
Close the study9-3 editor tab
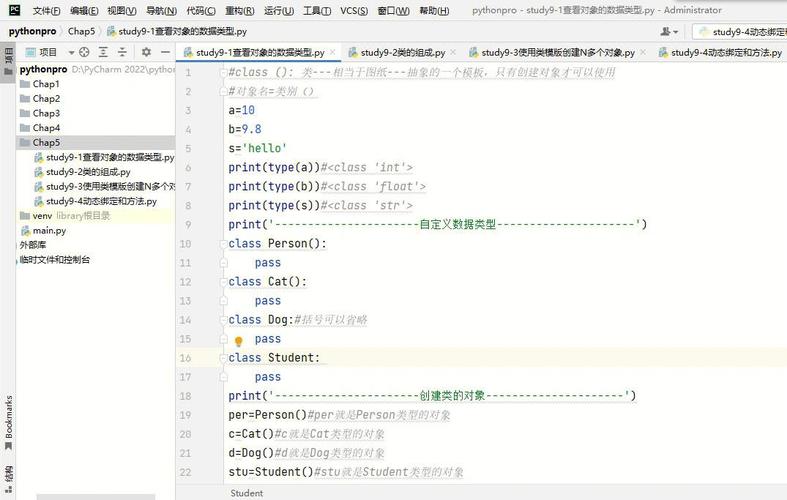(643, 52)
